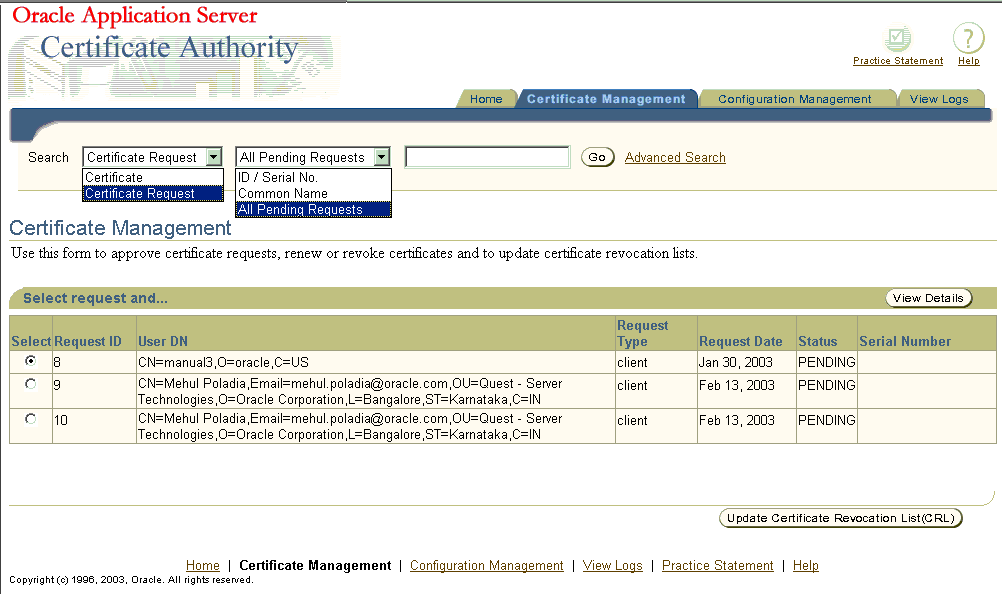The image size is (1002, 594).
Task: Expand the Certificate Request dropdown arrow
Action: [x=214, y=157]
